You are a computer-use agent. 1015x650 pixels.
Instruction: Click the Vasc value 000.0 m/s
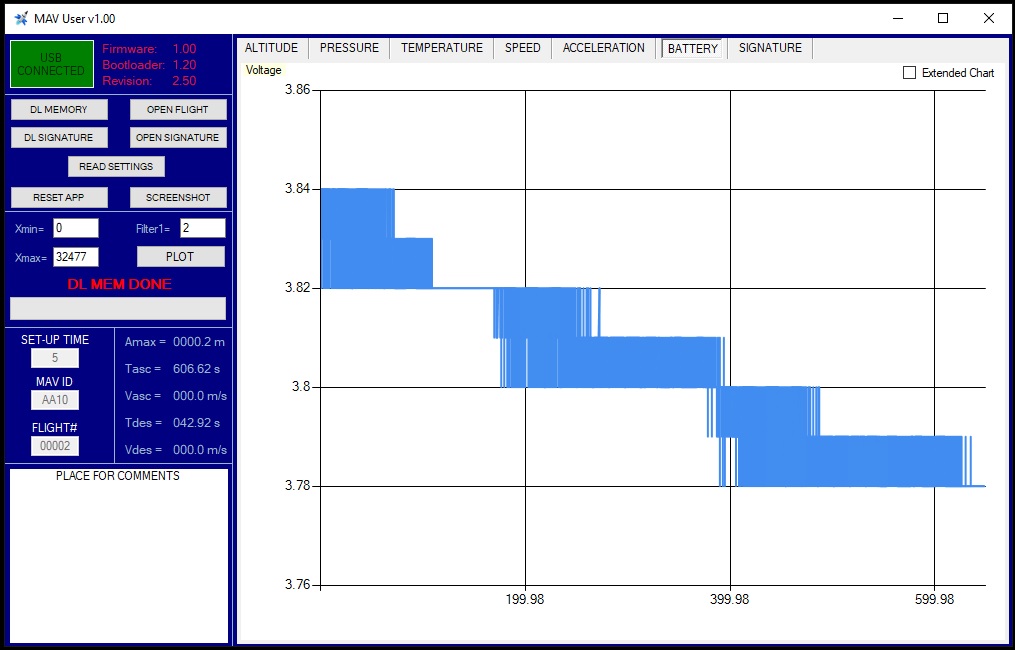(x=200, y=396)
